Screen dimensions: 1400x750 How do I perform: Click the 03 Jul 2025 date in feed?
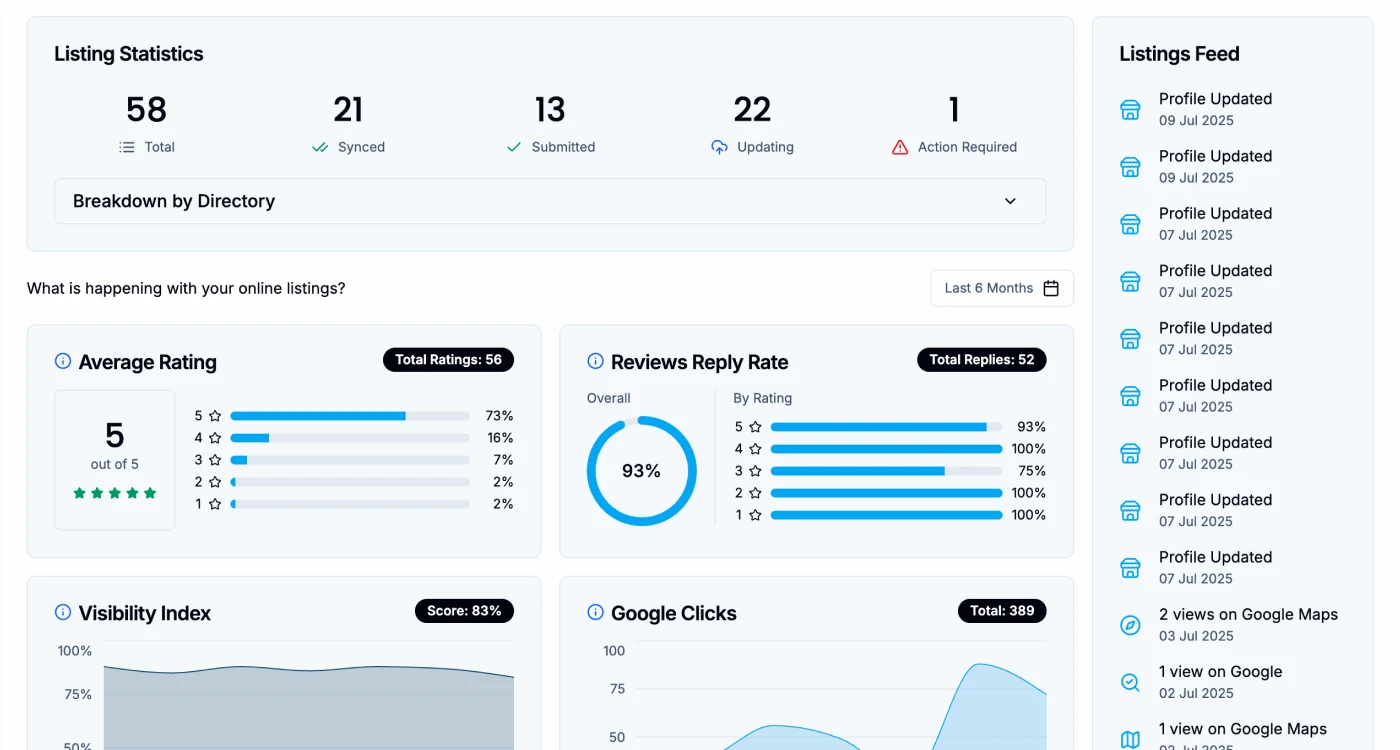click(1196, 636)
